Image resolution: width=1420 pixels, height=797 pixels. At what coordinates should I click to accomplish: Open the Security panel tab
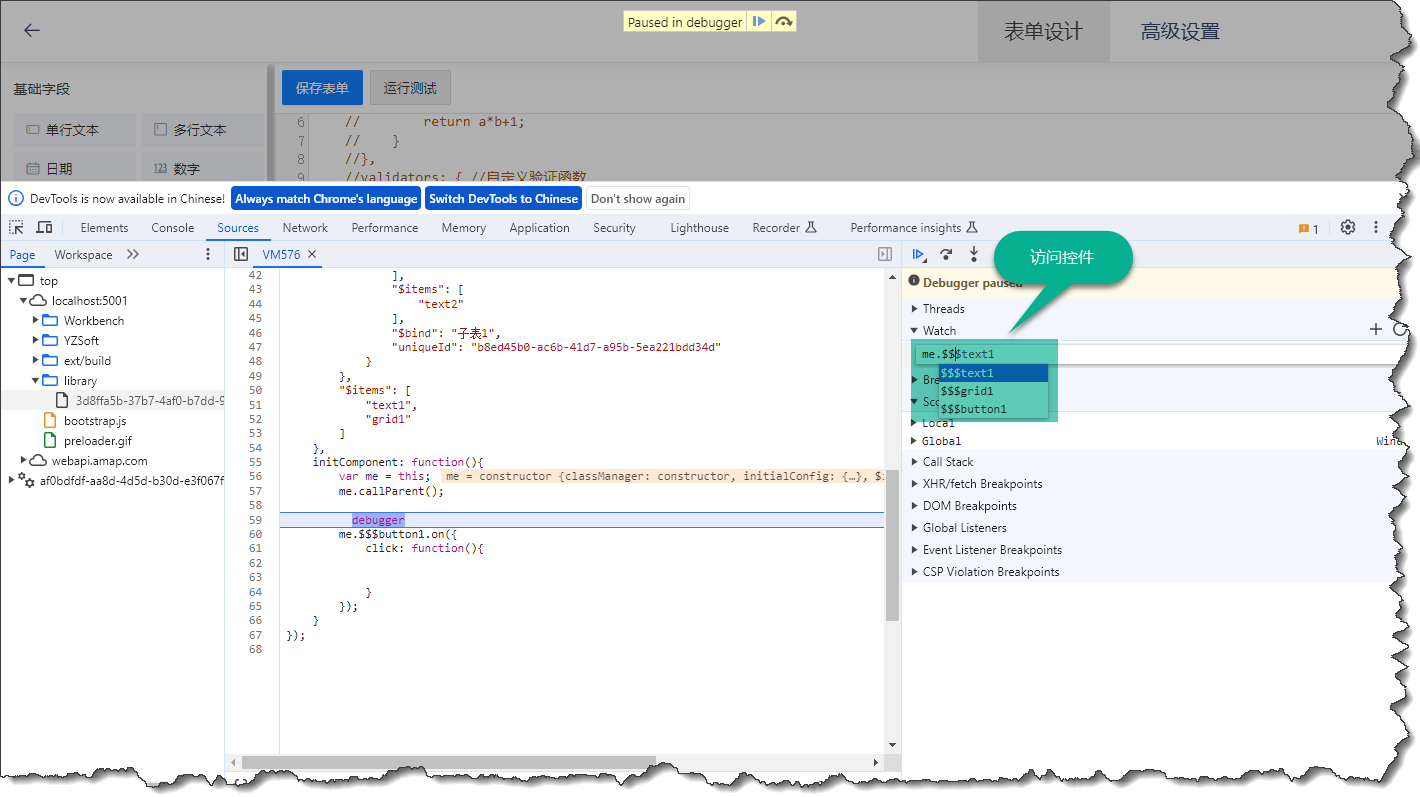point(614,228)
